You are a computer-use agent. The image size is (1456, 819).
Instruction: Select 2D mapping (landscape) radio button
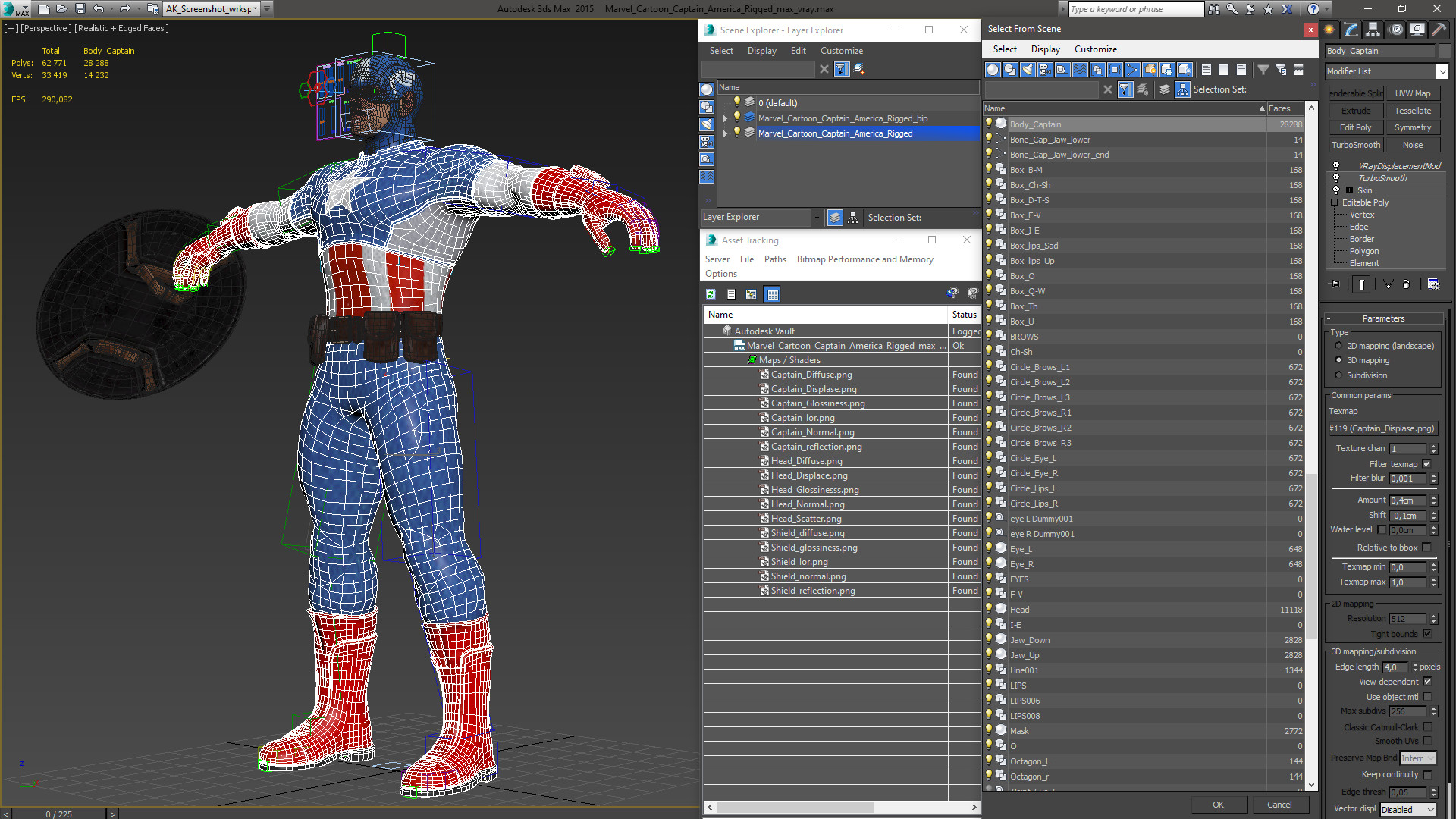1338,346
